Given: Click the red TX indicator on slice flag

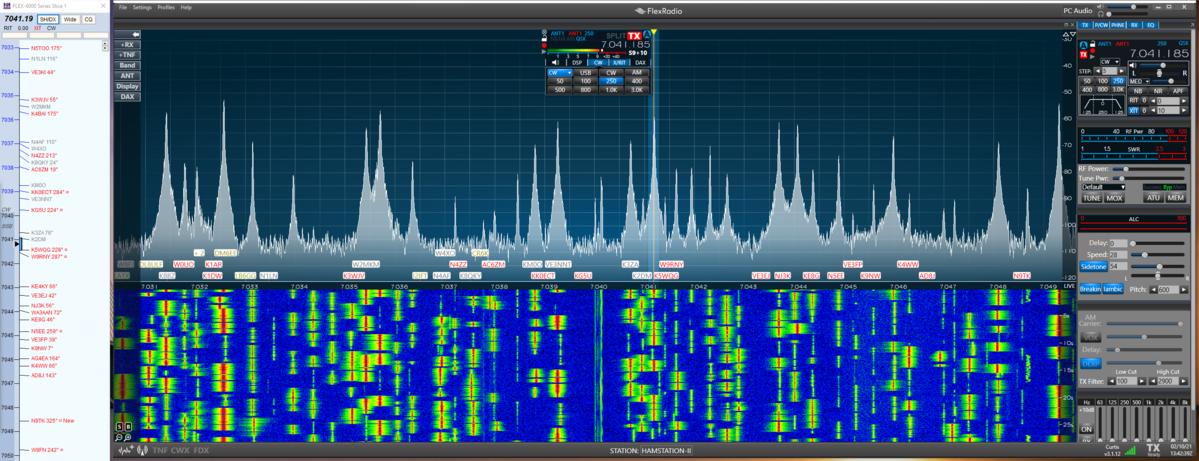Looking at the screenshot, I should point(634,36).
